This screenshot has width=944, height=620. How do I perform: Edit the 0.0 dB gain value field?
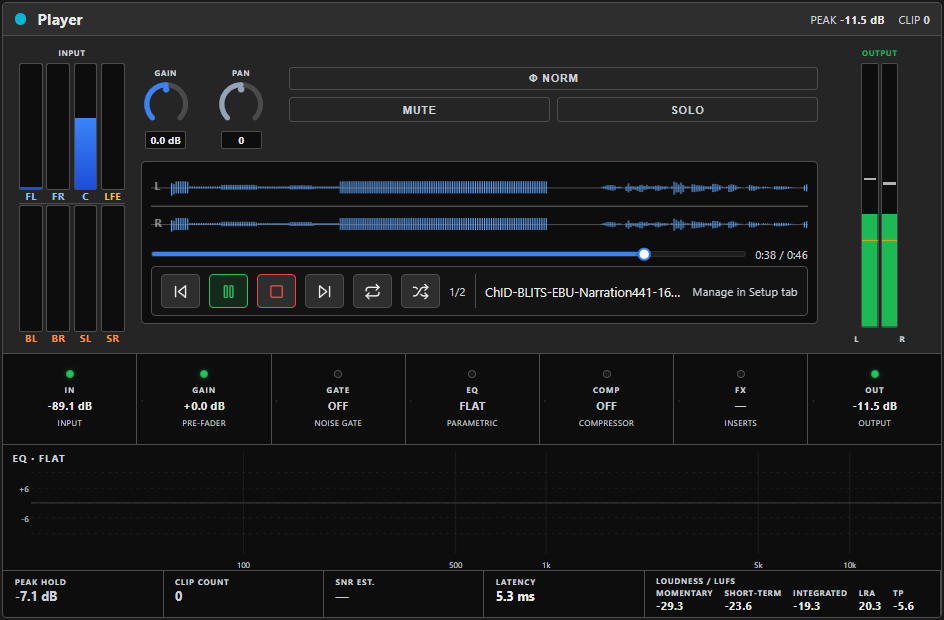(166, 140)
